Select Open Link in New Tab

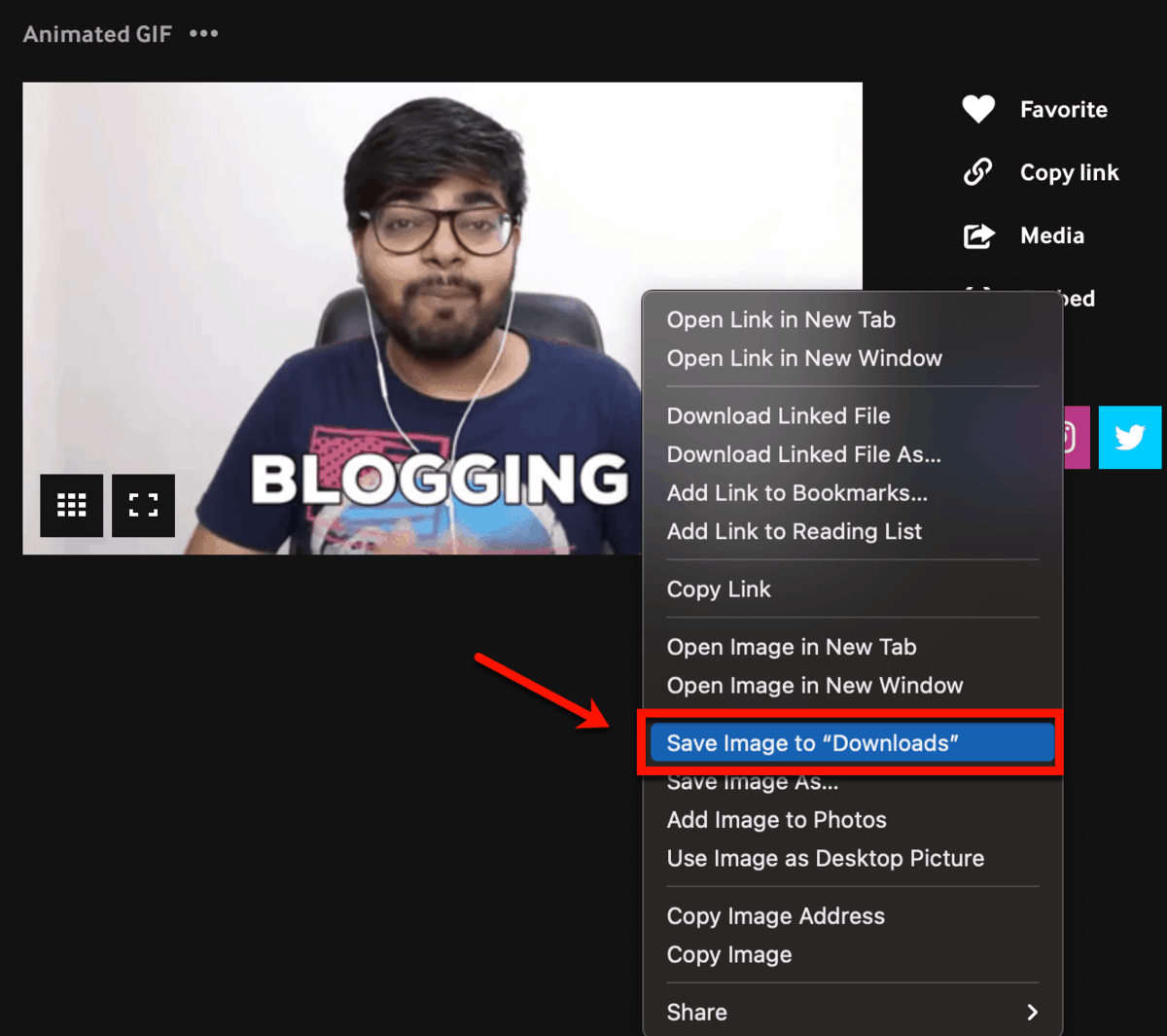pos(780,319)
